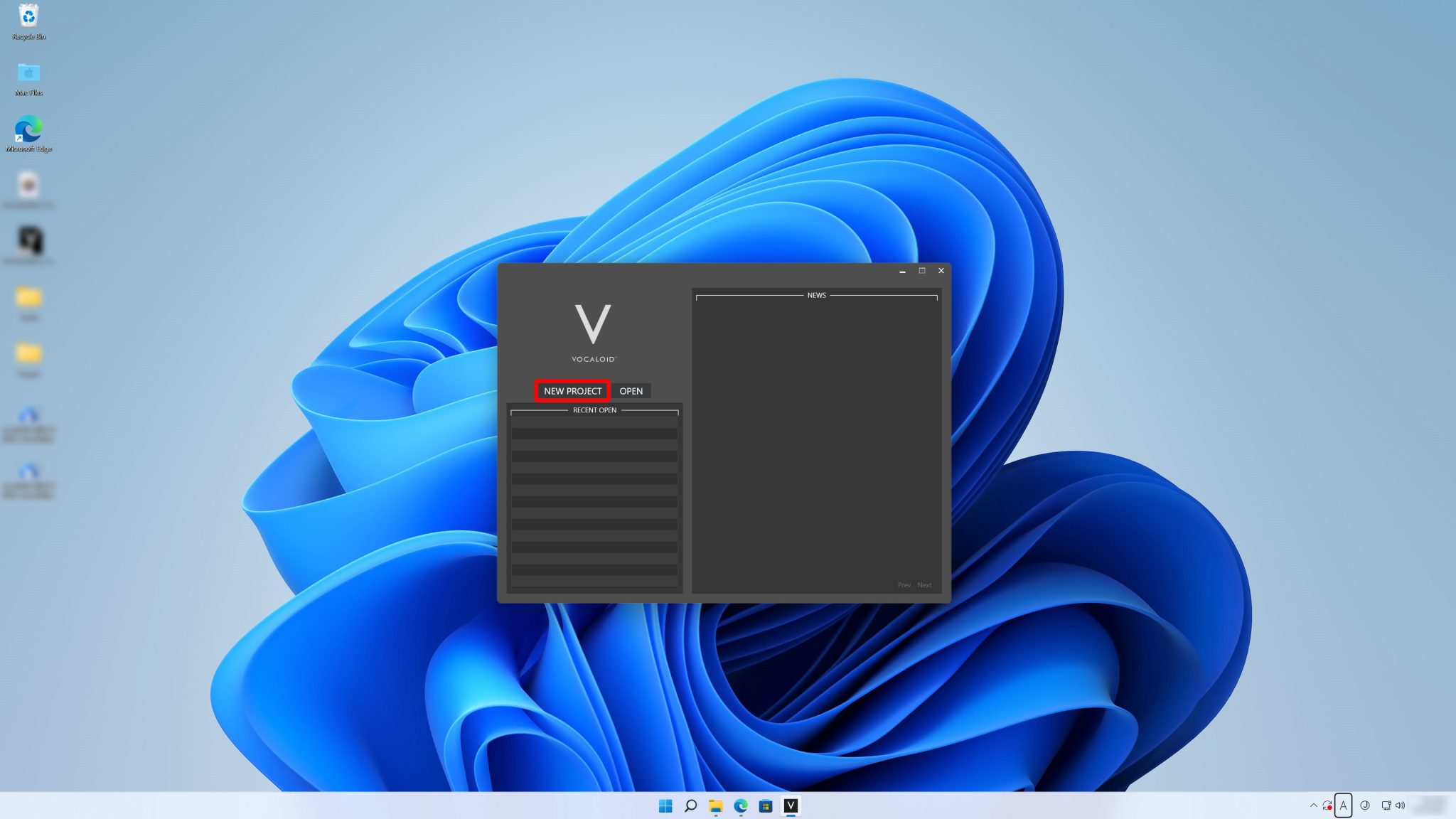Click the volume speaker tray icon

point(1400,805)
